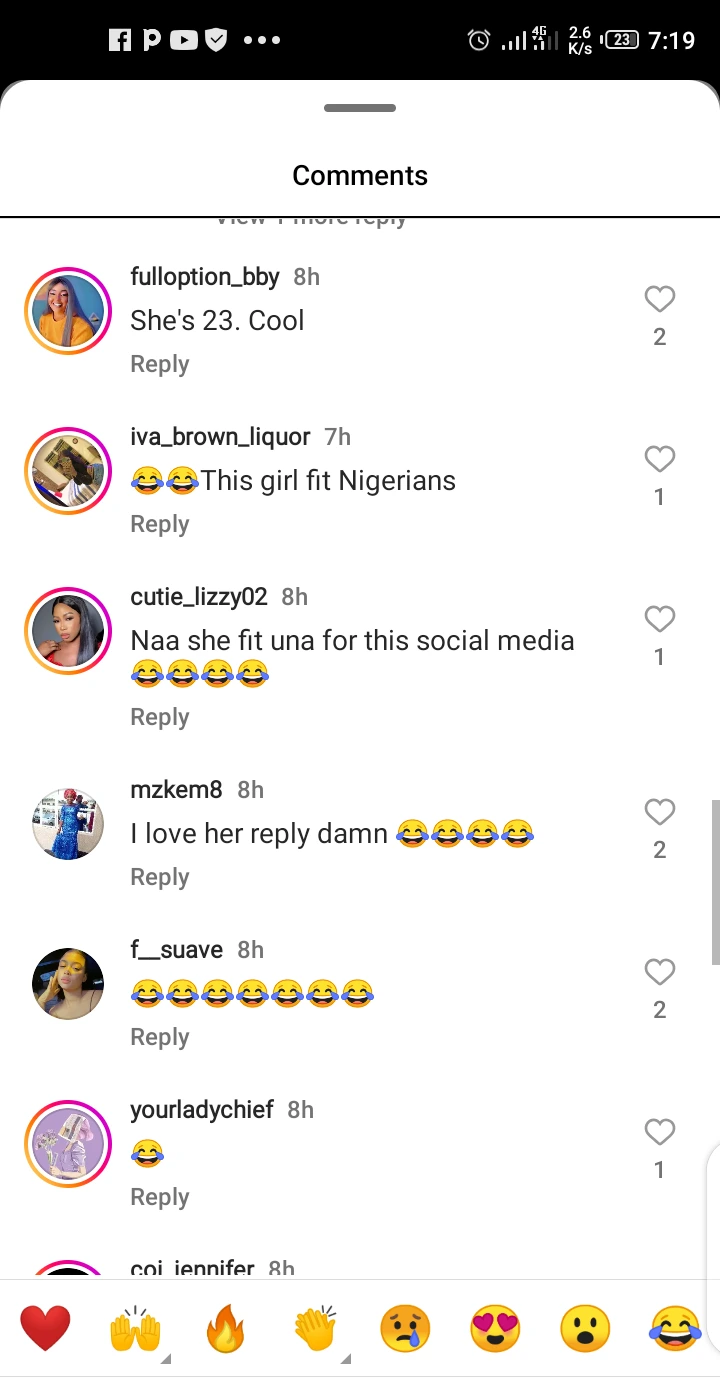720x1380 pixels.
Task: Open fulloption_bby's profile picture
Action: 68,311
